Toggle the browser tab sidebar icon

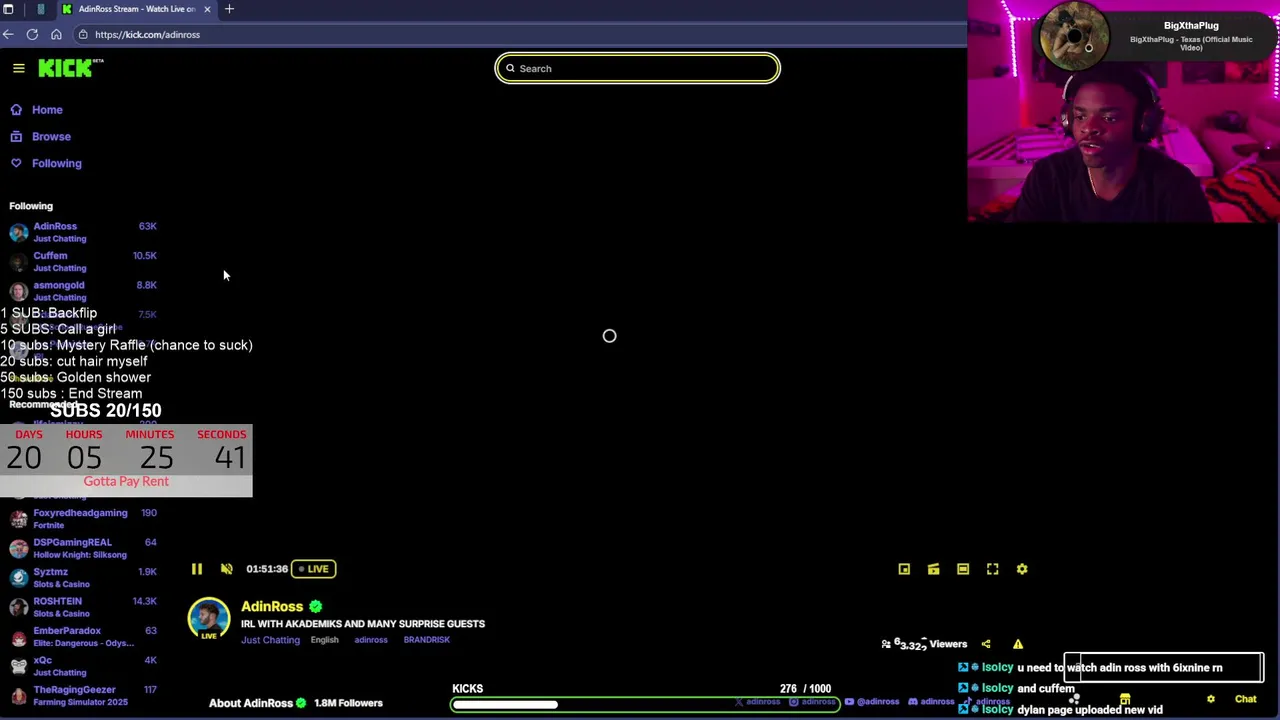click(8, 9)
